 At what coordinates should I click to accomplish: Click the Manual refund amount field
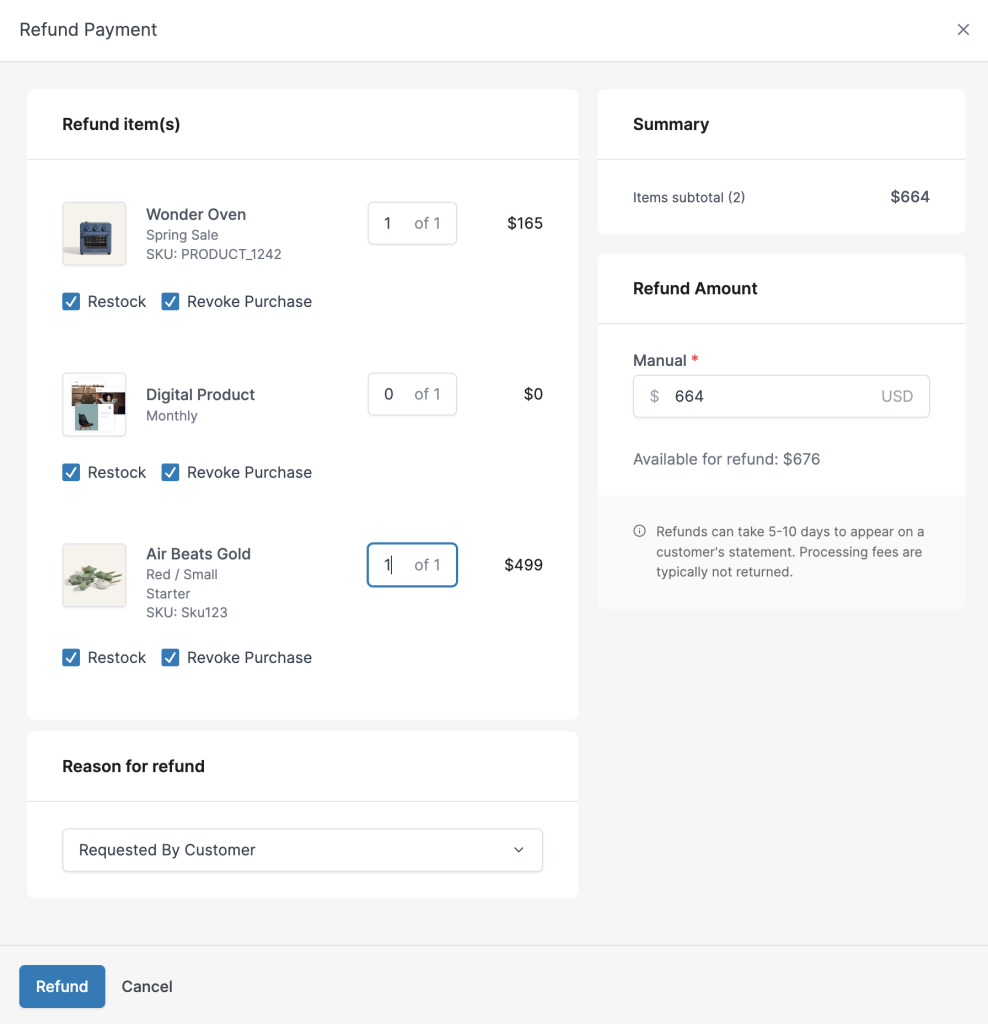tap(770, 397)
